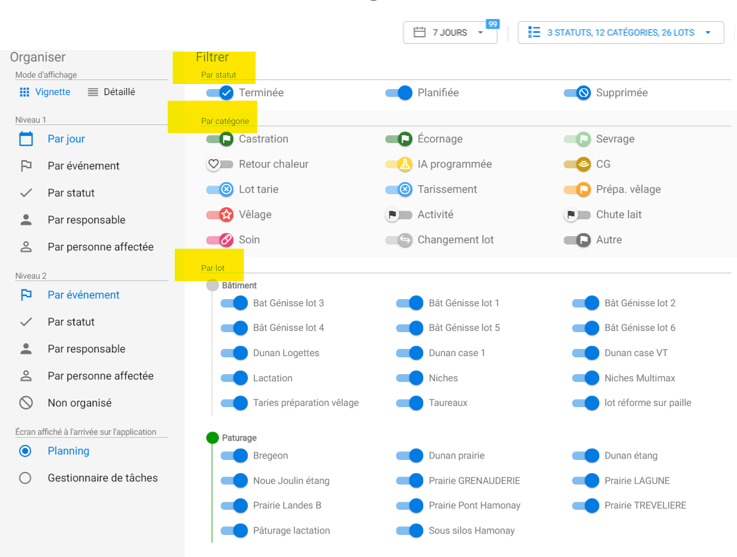Viewport: 737px width, 557px height.
Task: Toggle the Soin category switch
Action: (x=220, y=240)
